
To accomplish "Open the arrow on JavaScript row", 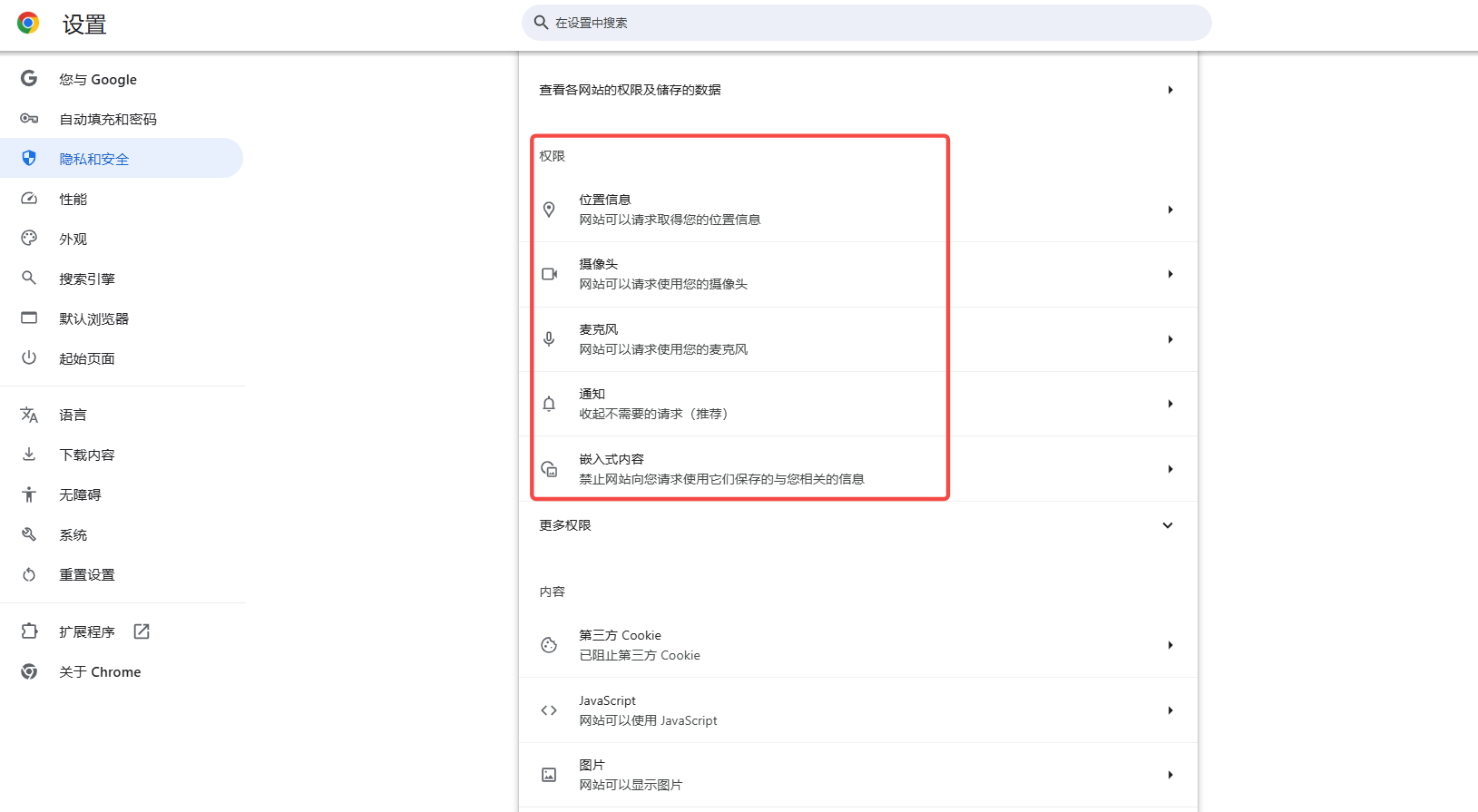I will [1170, 710].
